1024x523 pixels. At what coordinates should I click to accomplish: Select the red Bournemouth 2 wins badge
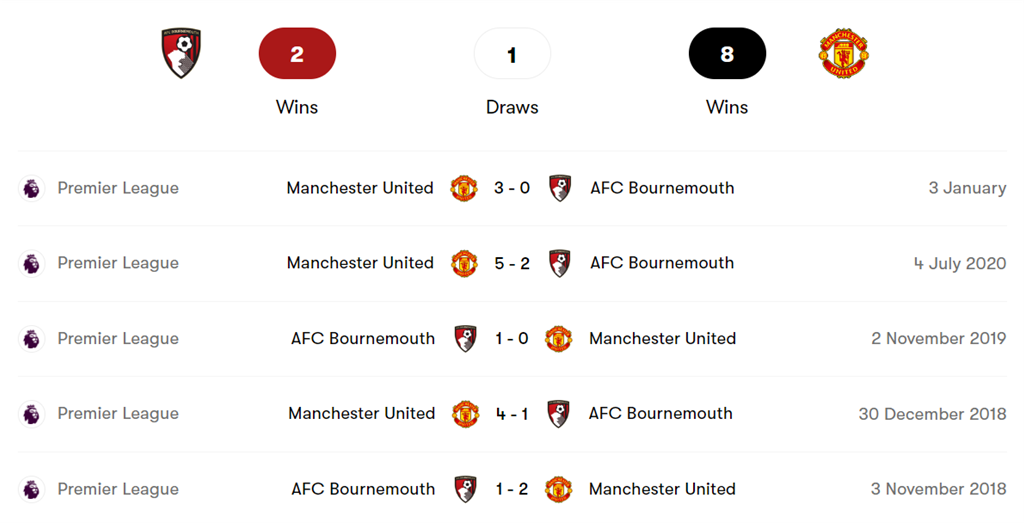[x=297, y=54]
